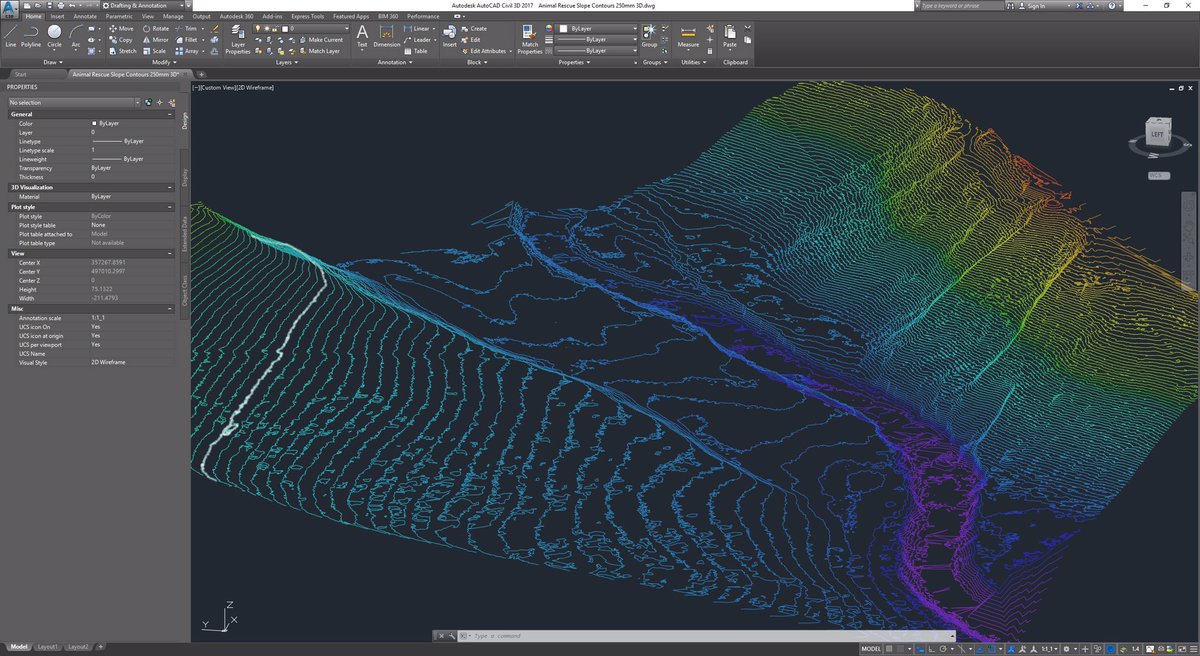
Task: Click the viewport label 2D Wireframe
Action: pyautogui.click(x=255, y=88)
